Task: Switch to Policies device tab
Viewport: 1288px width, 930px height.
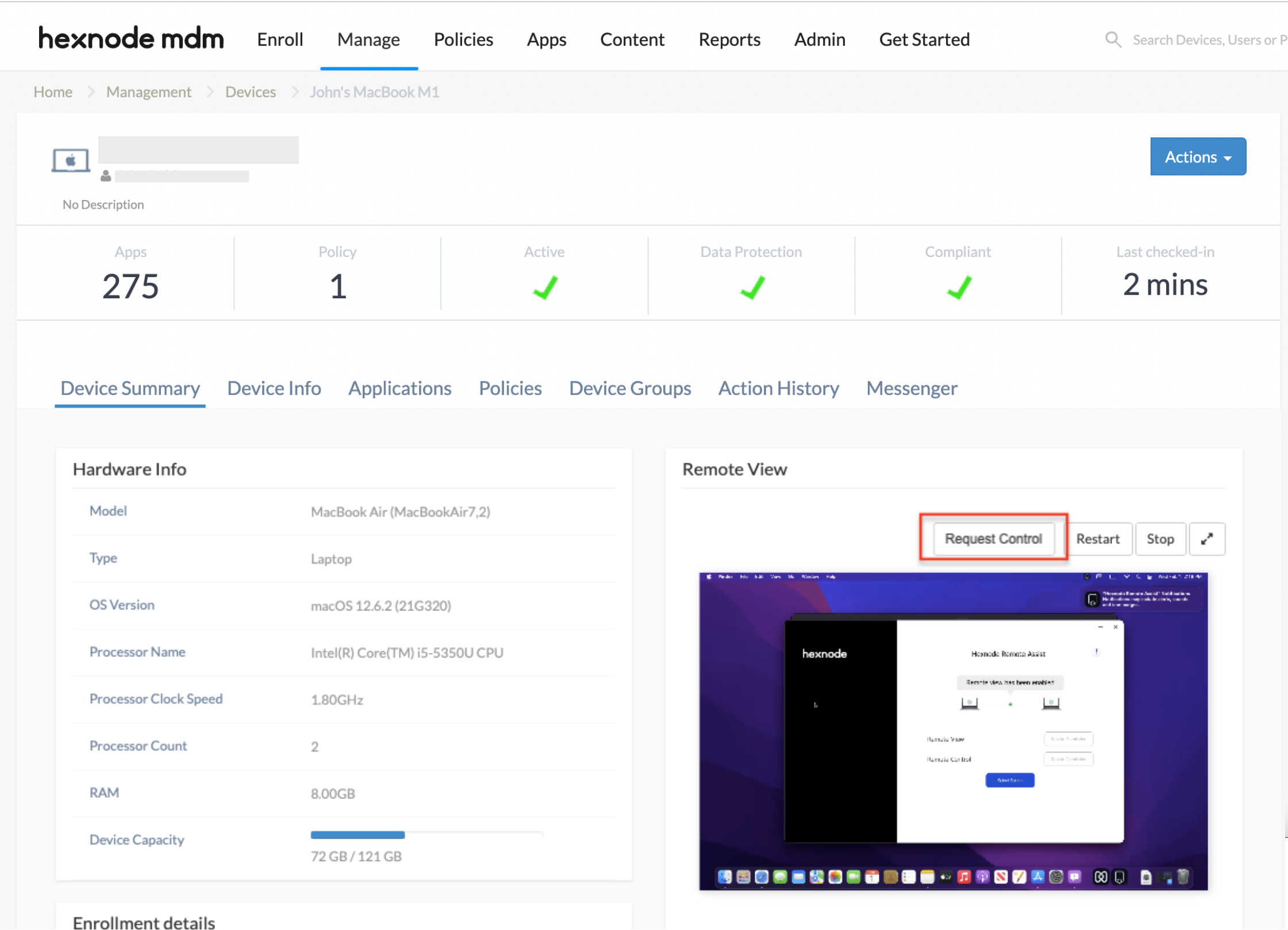Action: (510, 389)
